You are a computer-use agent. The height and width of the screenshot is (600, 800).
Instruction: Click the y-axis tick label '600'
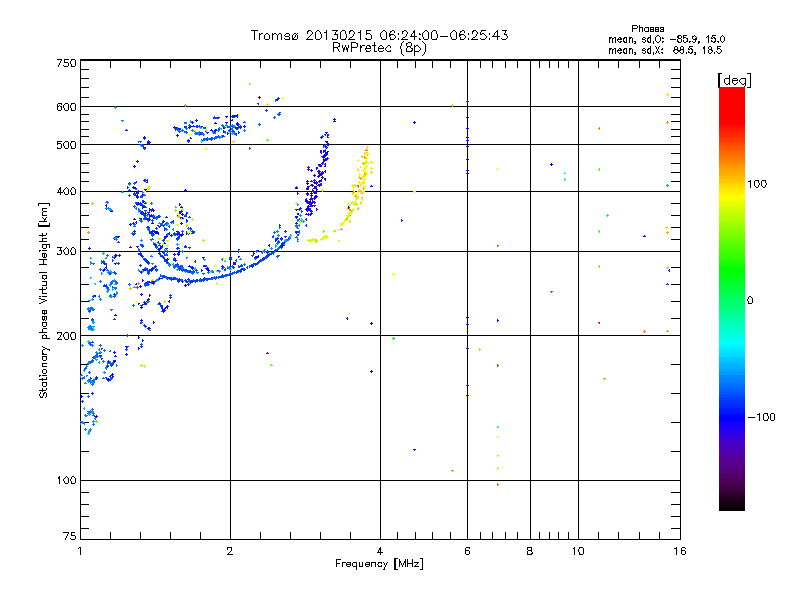(66, 107)
